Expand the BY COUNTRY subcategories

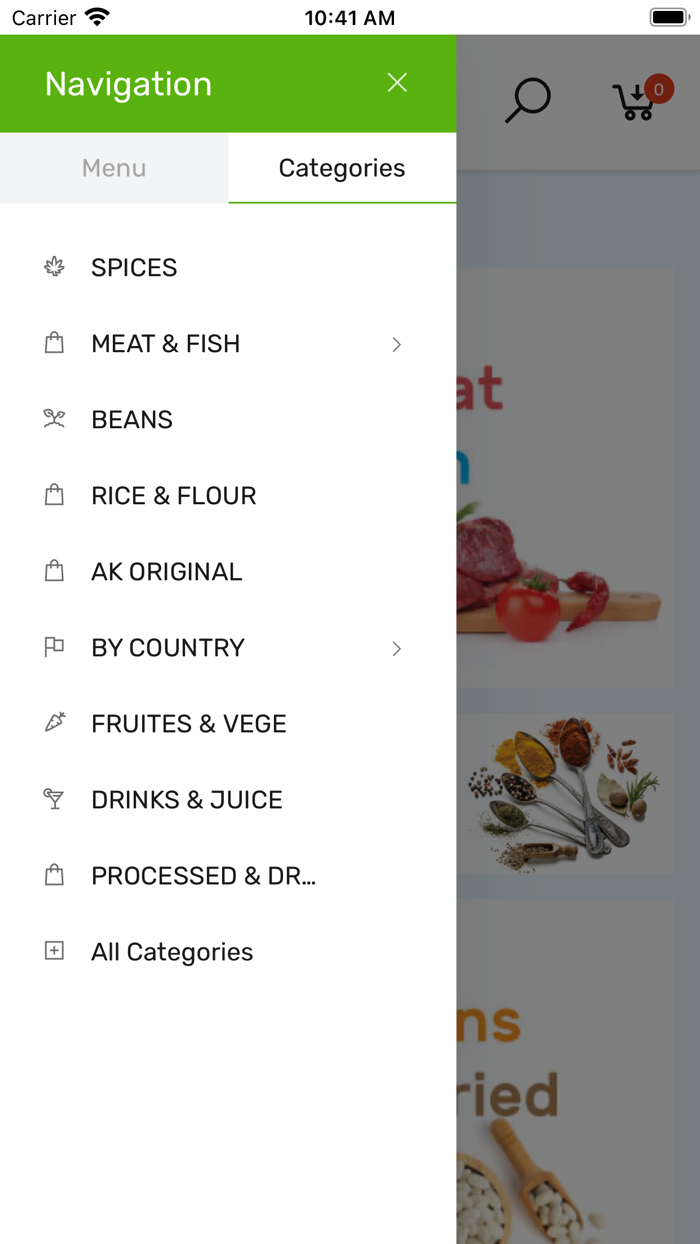coord(396,648)
